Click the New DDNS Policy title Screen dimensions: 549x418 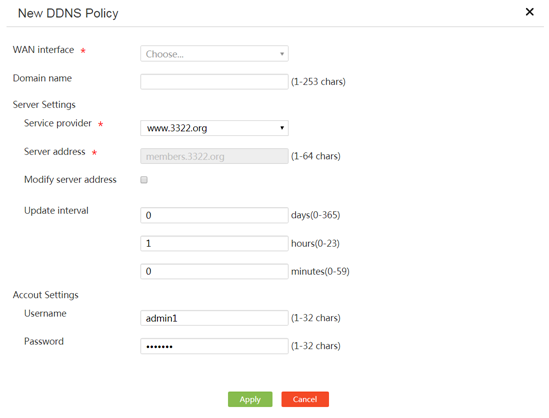pos(68,13)
